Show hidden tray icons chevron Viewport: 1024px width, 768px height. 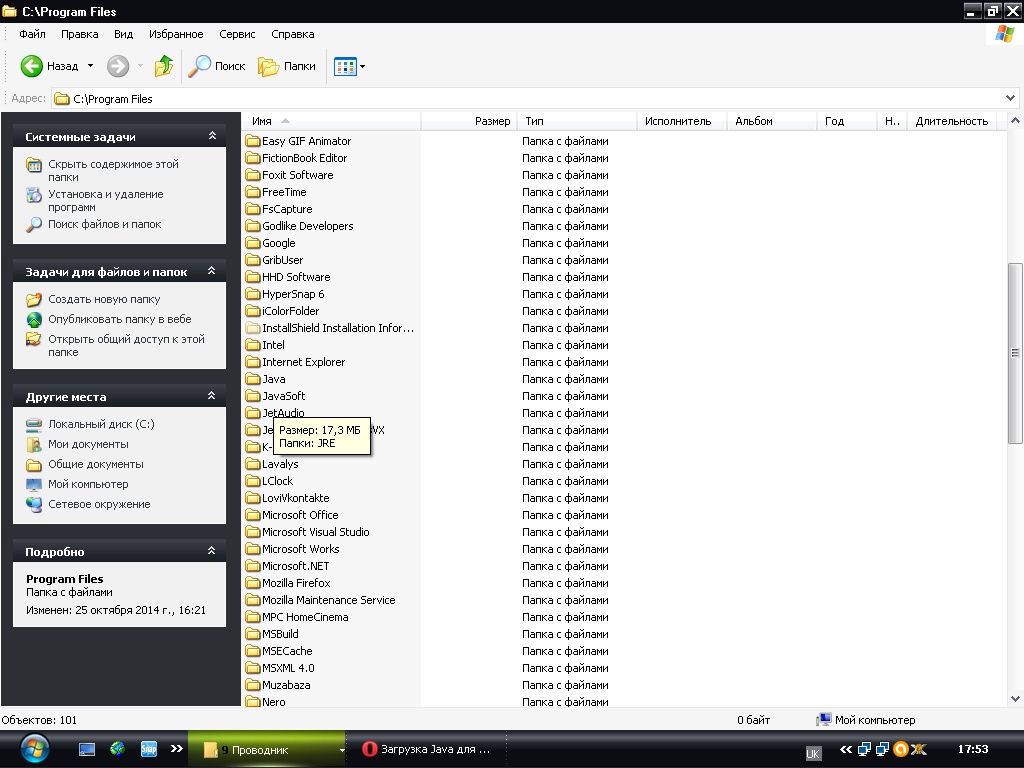pos(846,750)
